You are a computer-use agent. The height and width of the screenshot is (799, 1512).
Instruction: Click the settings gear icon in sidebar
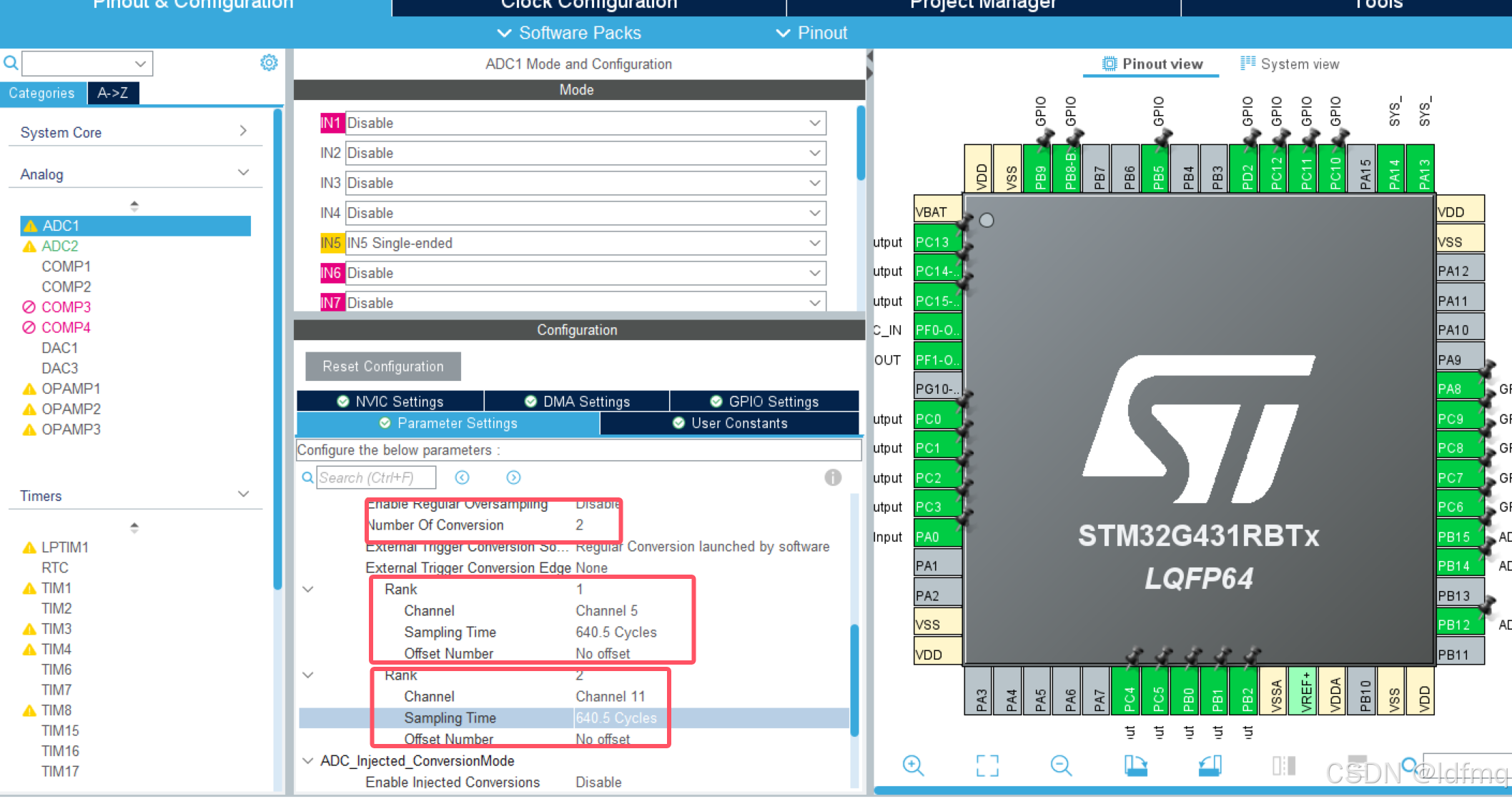[x=269, y=63]
